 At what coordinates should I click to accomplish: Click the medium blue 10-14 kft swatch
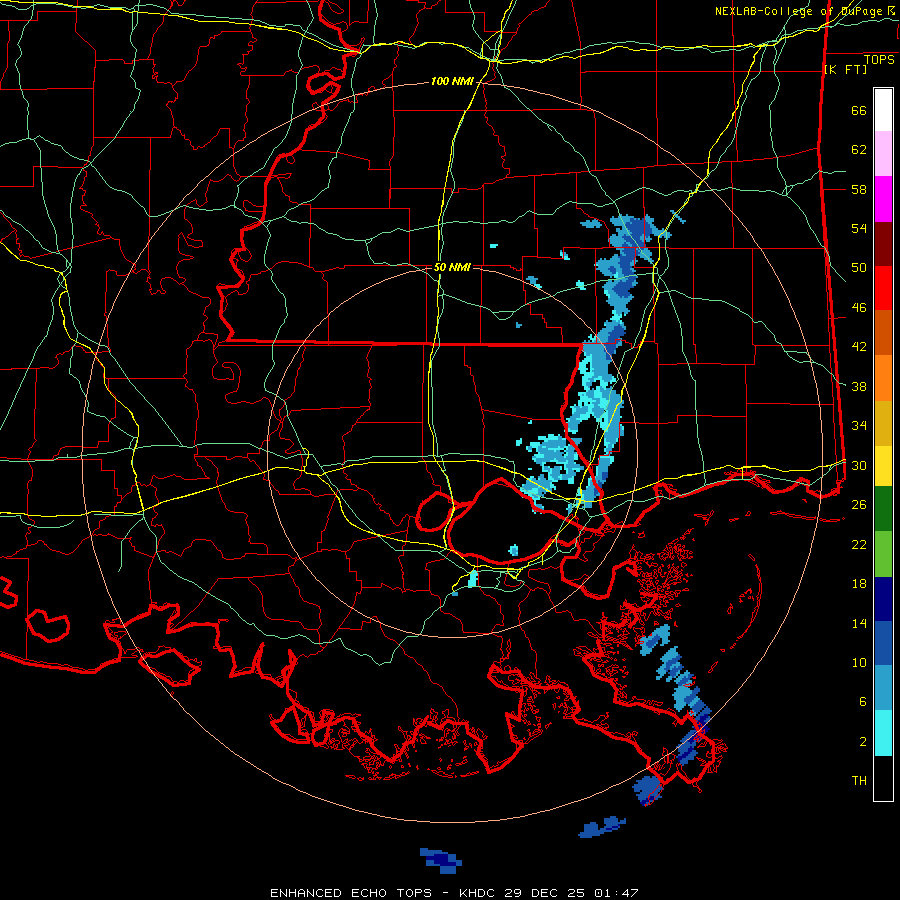[x=883, y=644]
